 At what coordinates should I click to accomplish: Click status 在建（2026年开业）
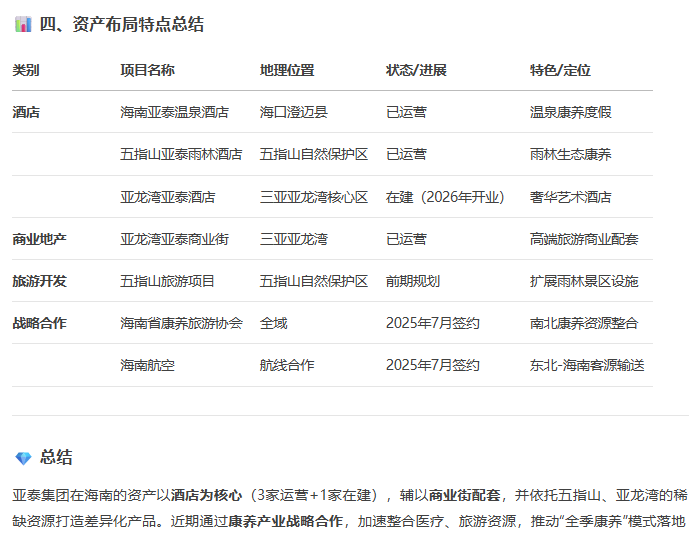445,197
